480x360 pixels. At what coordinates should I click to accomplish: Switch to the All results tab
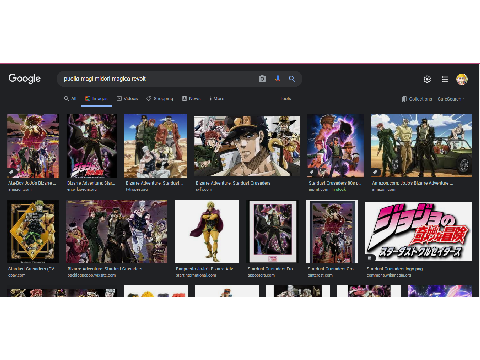70,99
